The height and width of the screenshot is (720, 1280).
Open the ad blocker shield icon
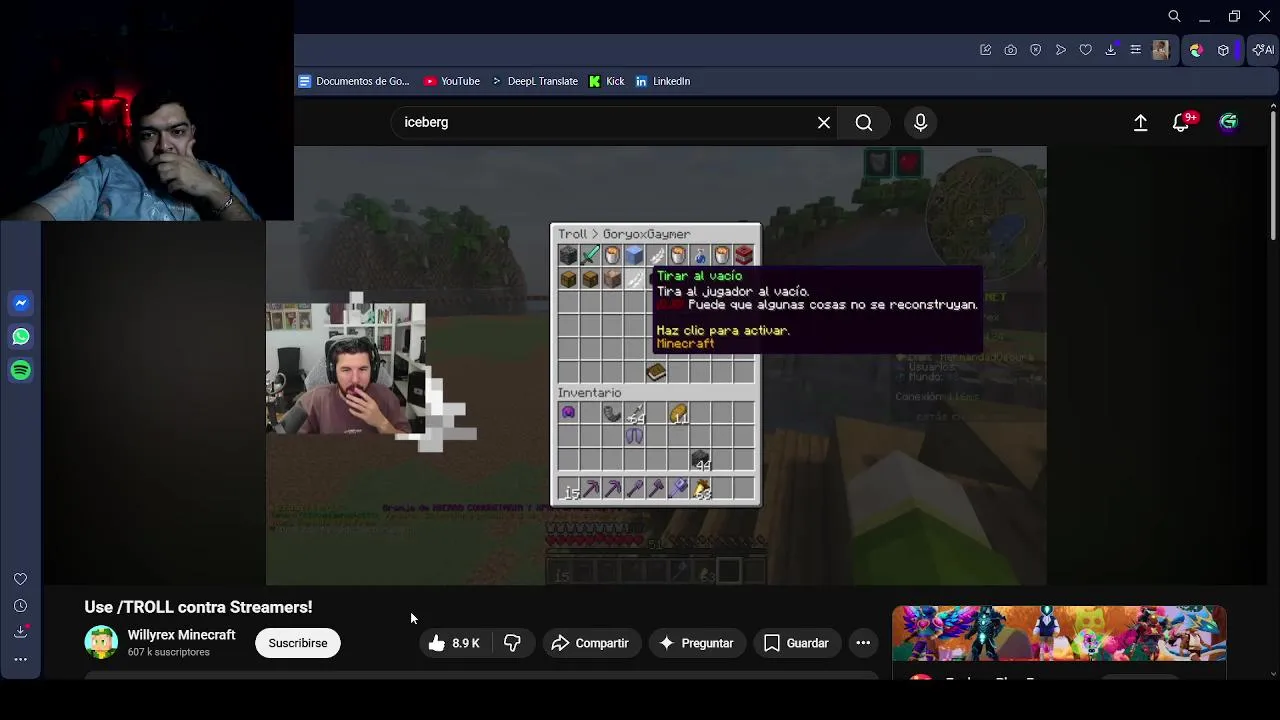[x=1035, y=50]
